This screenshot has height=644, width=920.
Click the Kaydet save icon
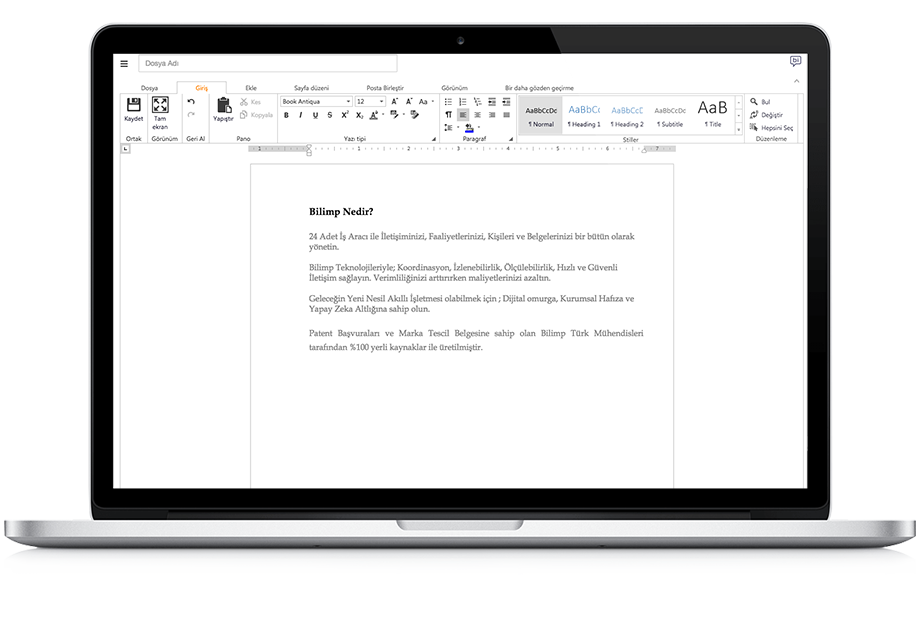point(133,105)
